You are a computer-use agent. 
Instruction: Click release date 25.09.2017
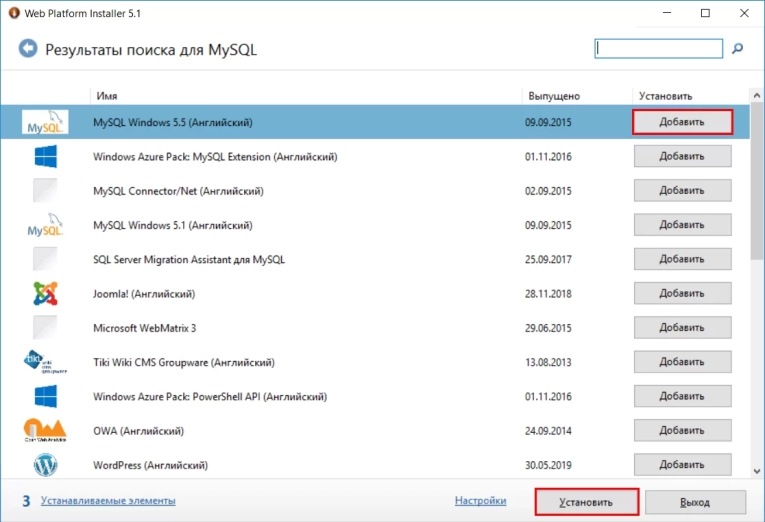548,260
